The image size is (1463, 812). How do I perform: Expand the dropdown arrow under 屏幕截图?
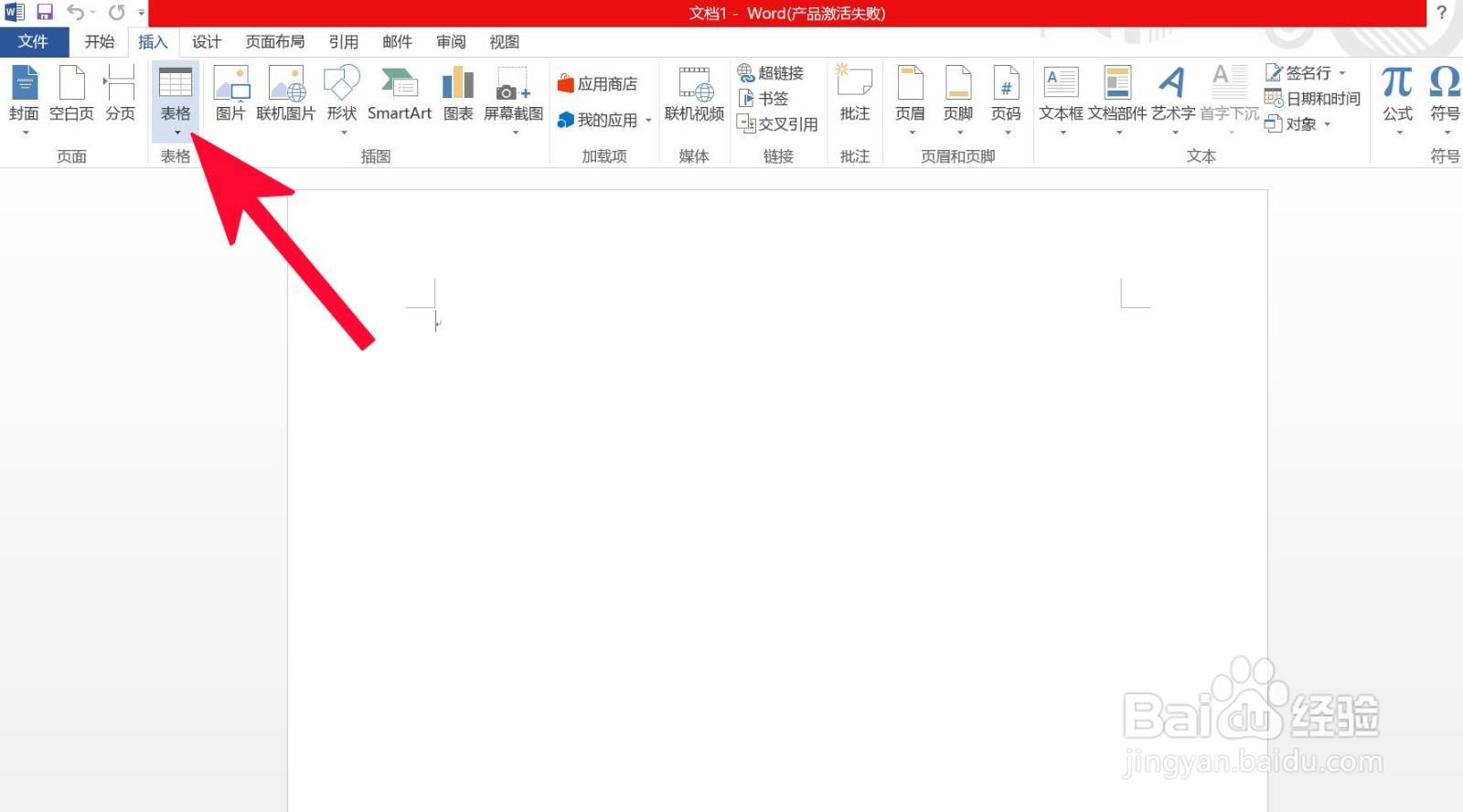coord(516,133)
